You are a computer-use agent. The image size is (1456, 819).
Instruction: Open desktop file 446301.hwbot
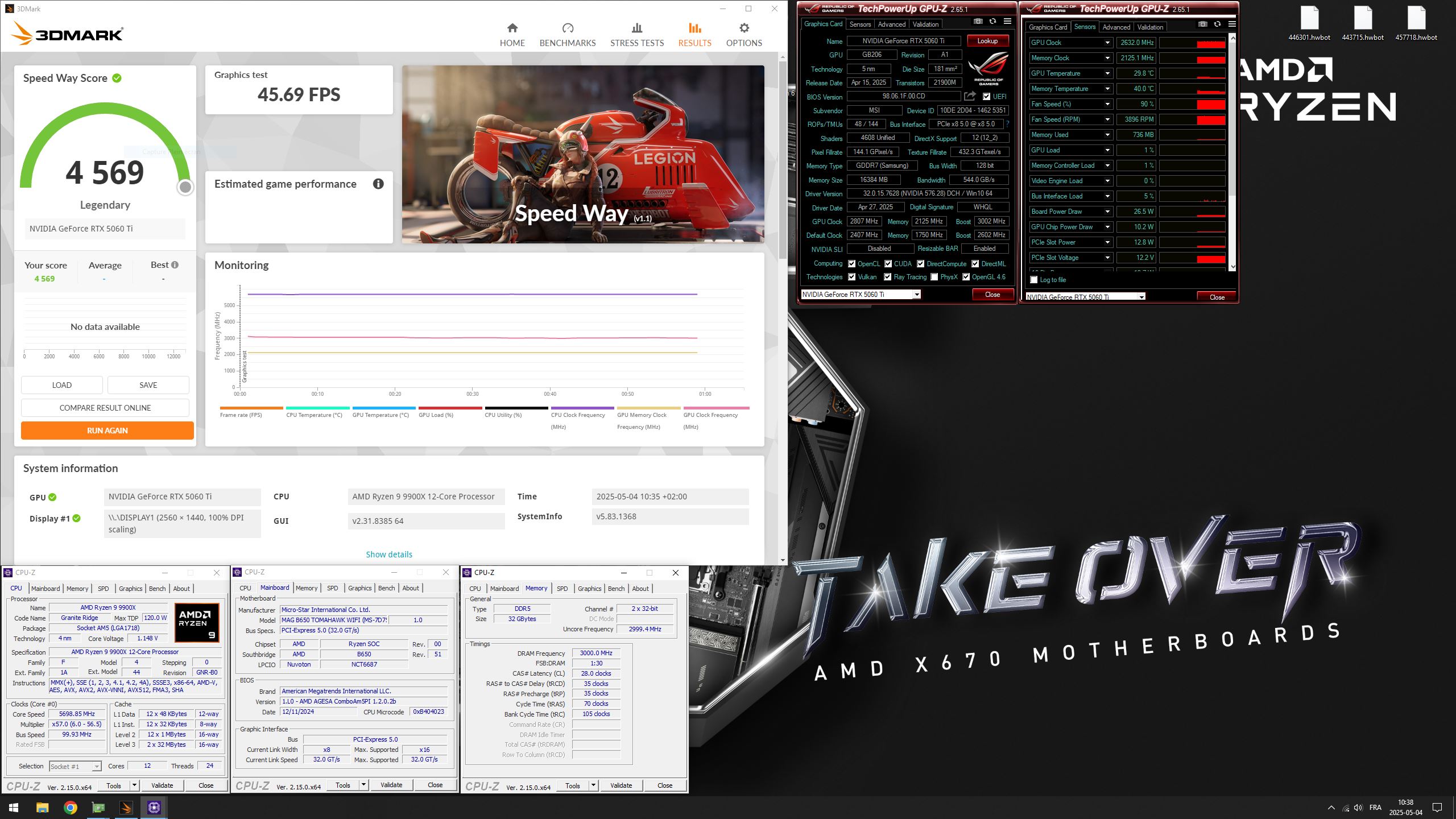click(x=1309, y=23)
